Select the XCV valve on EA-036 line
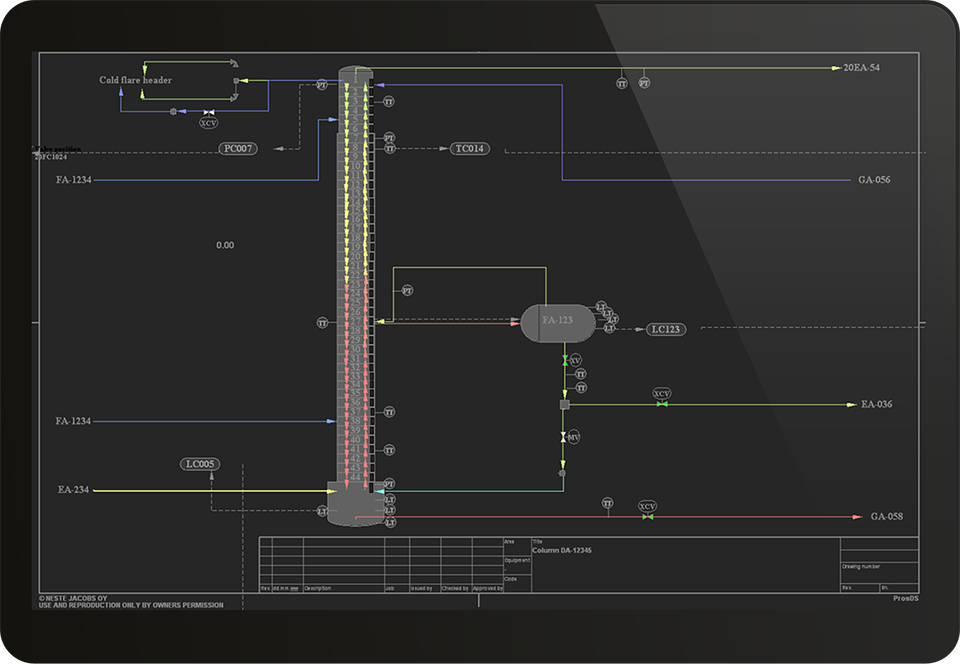 click(662, 404)
